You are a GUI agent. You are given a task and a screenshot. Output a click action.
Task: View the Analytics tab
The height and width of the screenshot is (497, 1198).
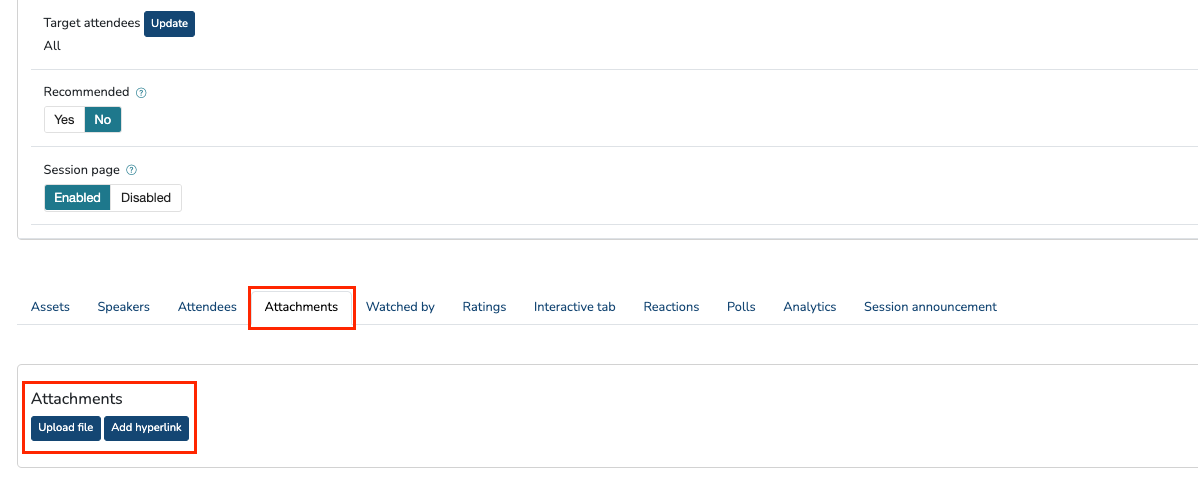click(809, 307)
